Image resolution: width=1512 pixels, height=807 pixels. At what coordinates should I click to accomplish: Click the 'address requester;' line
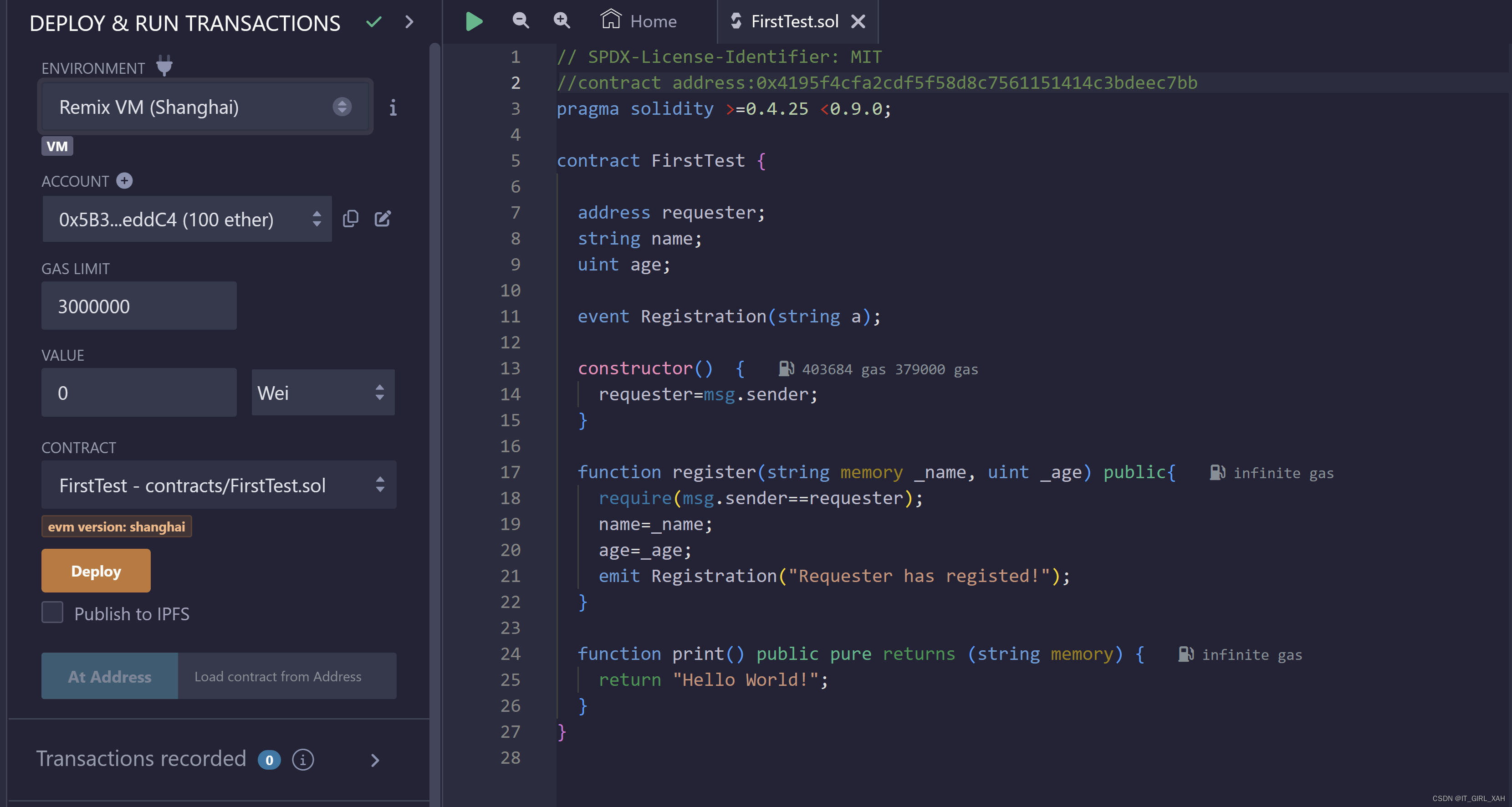click(x=671, y=213)
